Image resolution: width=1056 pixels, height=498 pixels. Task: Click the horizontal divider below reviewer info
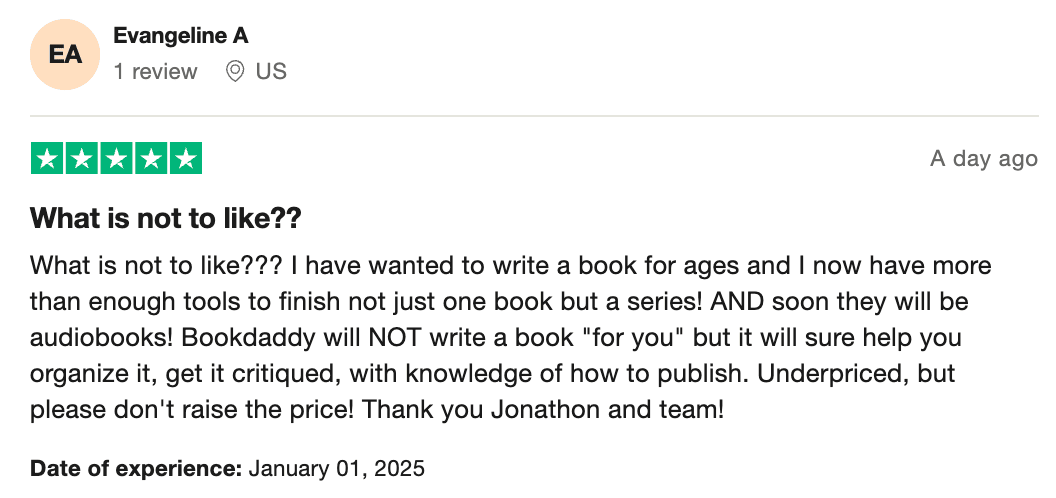coord(528,116)
